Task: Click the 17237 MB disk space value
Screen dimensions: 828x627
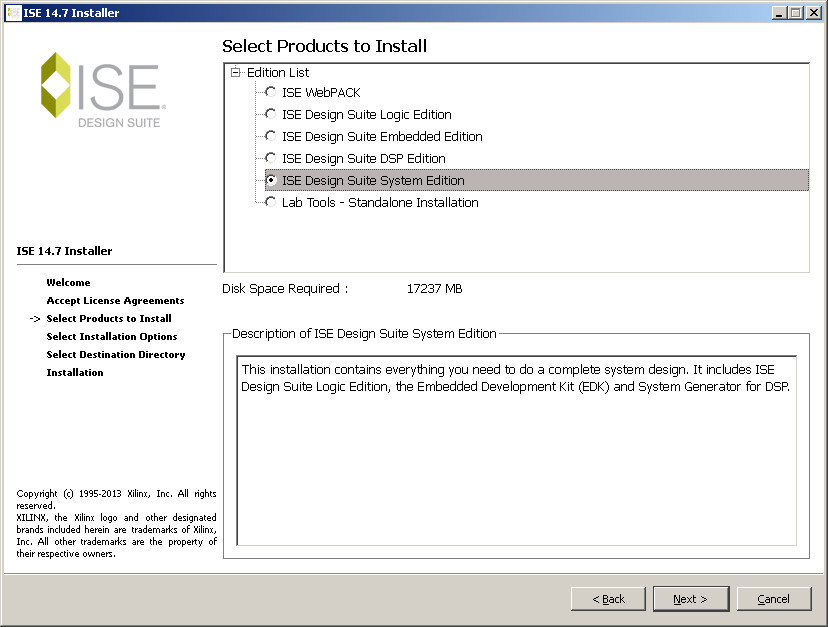Action: (435, 288)
